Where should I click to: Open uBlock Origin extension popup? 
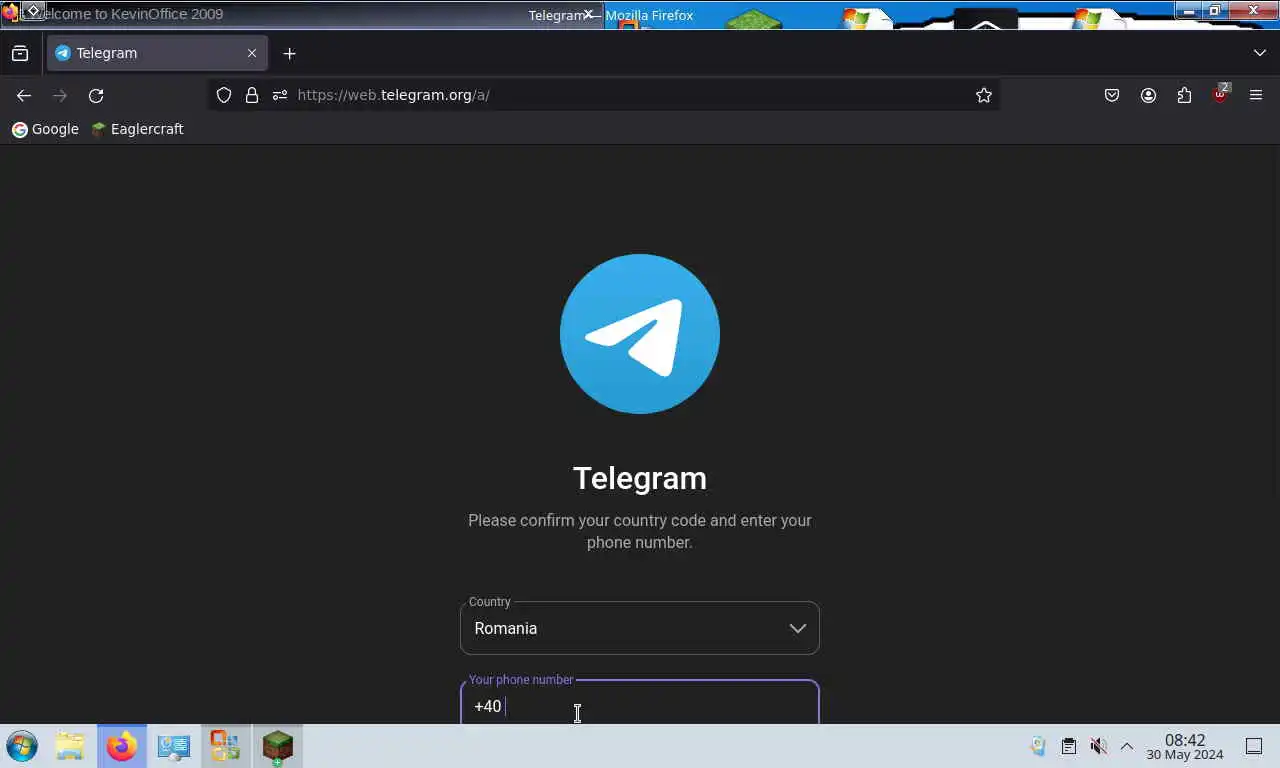[1220, 95]
